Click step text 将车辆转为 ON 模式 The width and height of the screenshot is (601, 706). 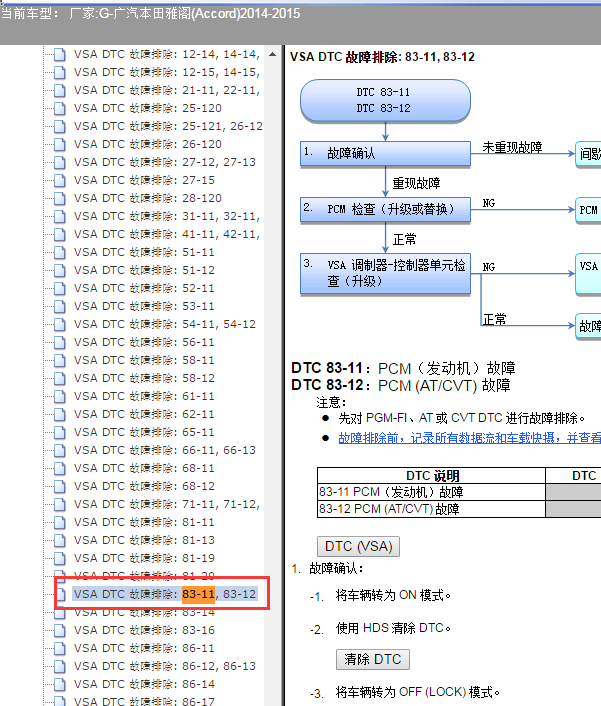pyautogui.click(x=393, y=596)
